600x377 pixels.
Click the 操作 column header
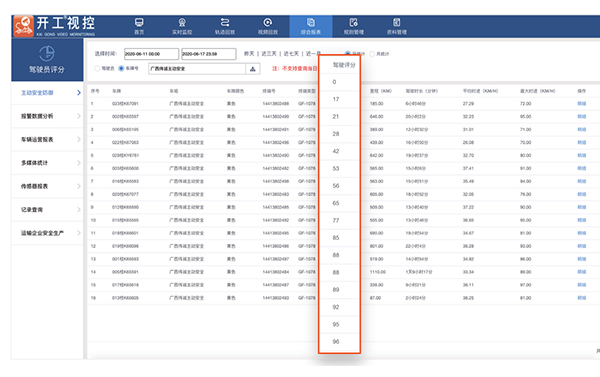click(582, 91)
